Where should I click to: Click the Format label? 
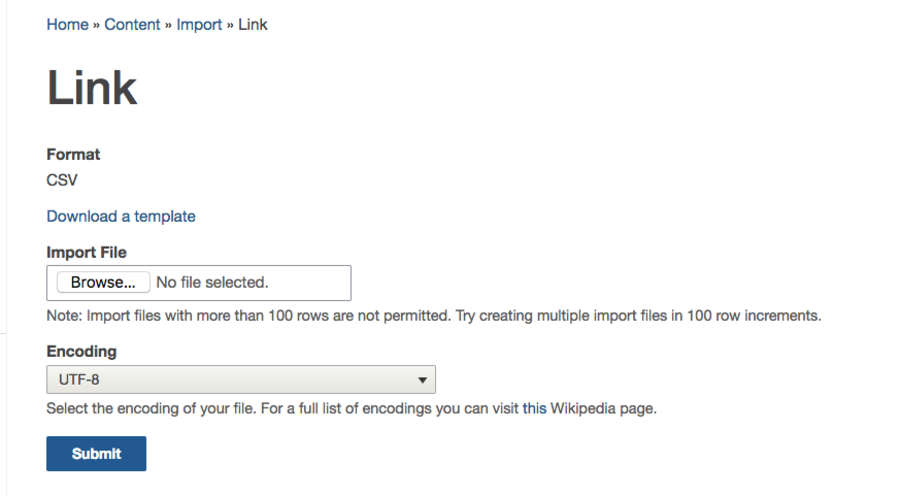[x=73, y=154]
